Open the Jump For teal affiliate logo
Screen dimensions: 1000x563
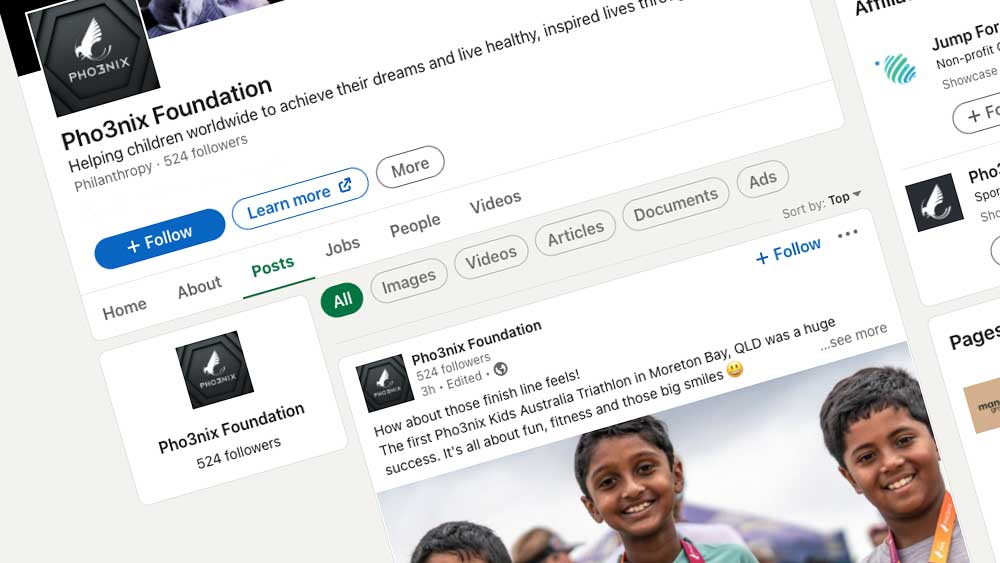(x=896, y=68)
